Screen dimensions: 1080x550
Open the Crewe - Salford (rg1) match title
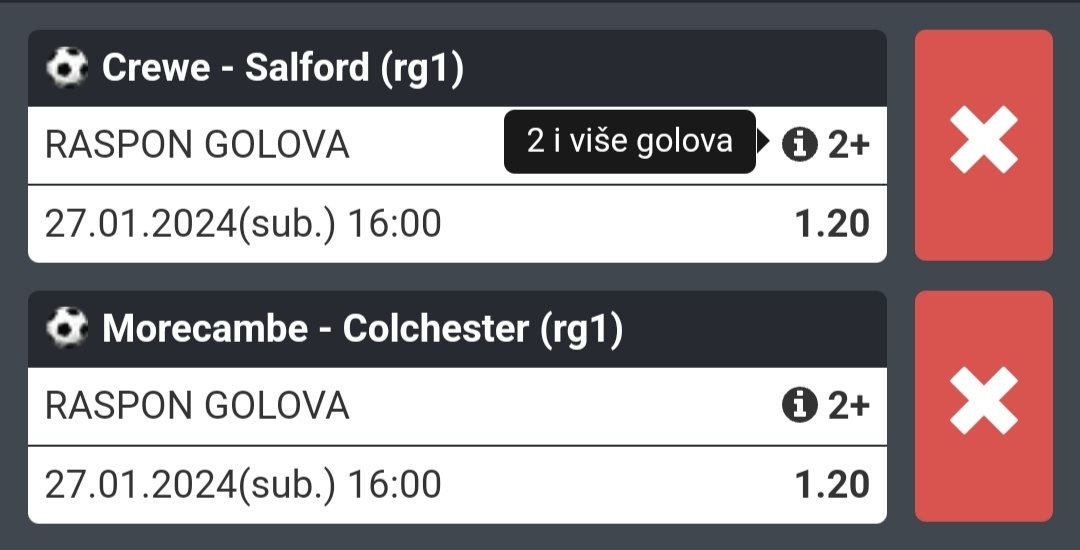[x=283, y=68]
